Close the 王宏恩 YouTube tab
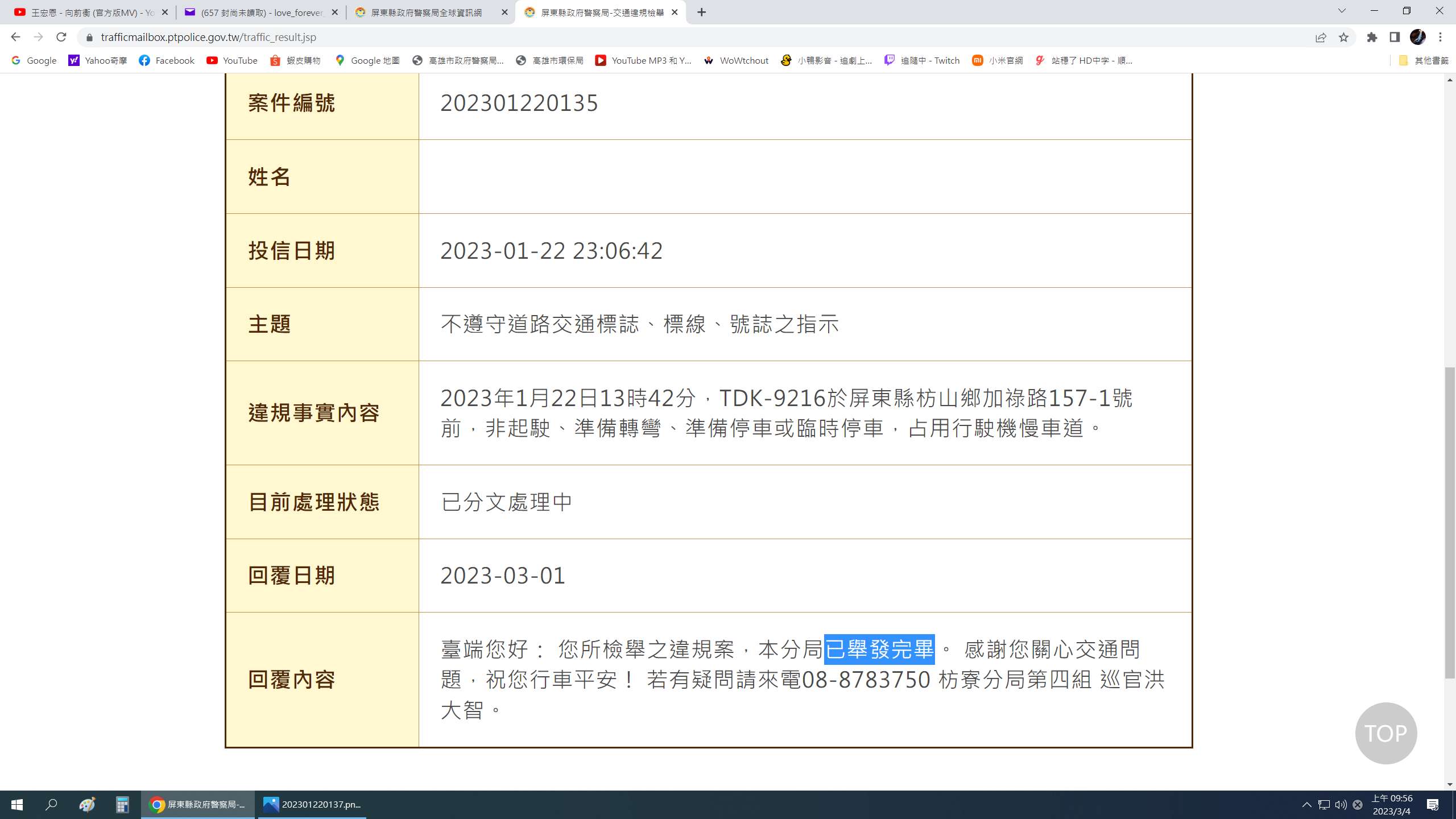This screenshot has width=1456, height=819. (165, 12)
